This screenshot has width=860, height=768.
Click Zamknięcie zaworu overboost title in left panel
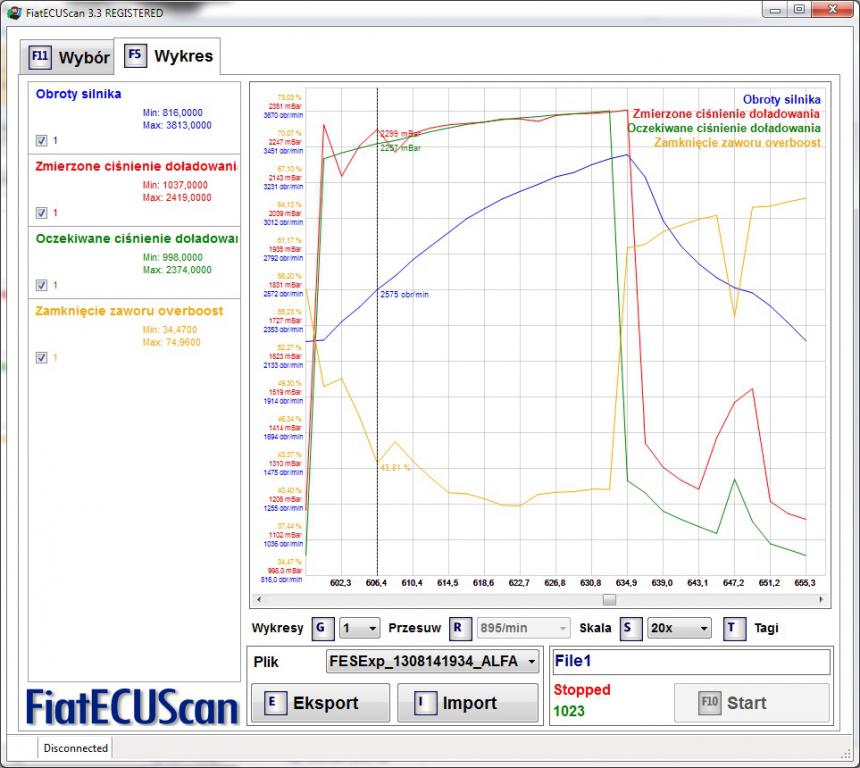pyautogui.click(x=129, y=311)
